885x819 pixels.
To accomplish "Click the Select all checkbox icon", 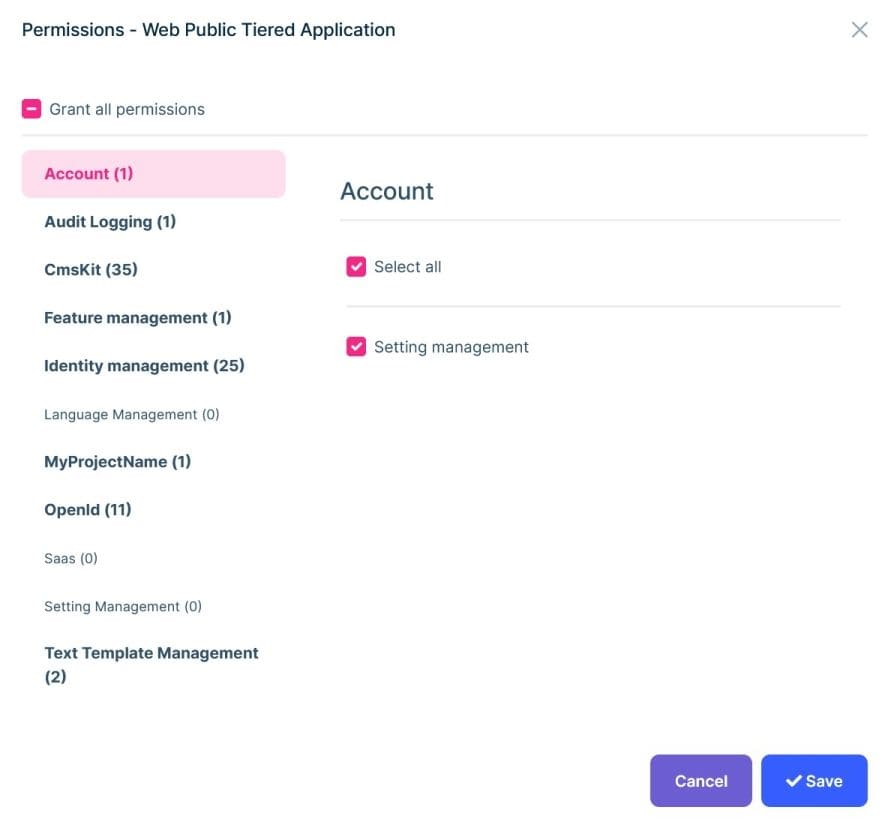I will pos(355,266).
